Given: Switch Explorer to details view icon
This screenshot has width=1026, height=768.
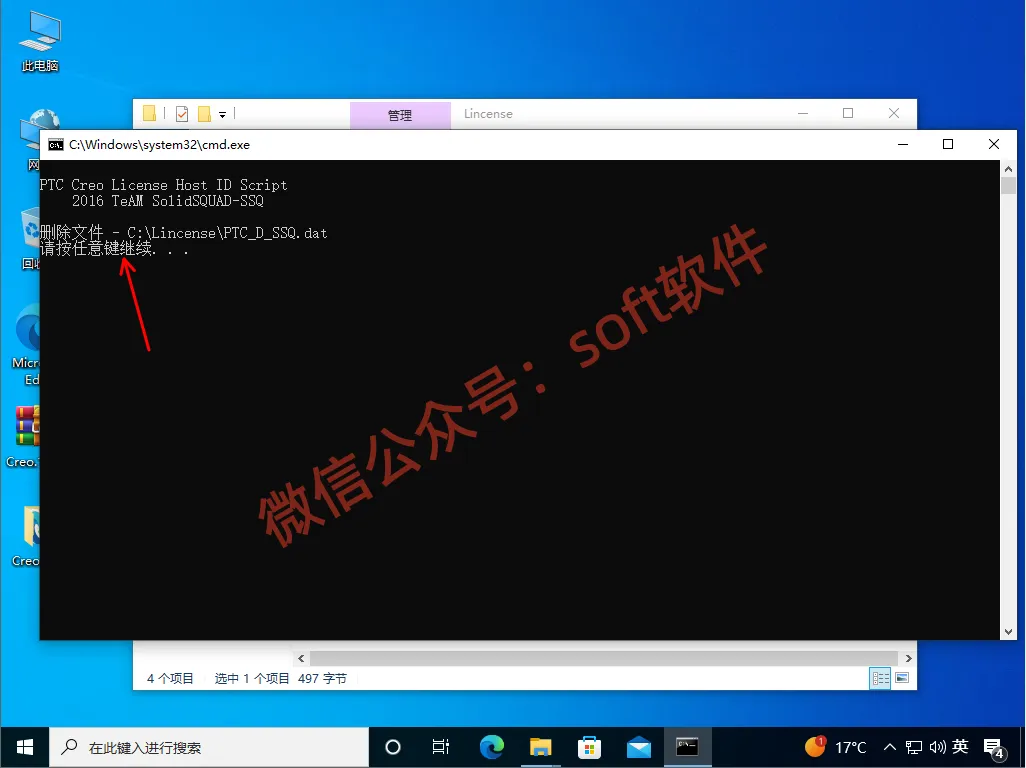Looking at the screenshot, I should tap(881, 678).
